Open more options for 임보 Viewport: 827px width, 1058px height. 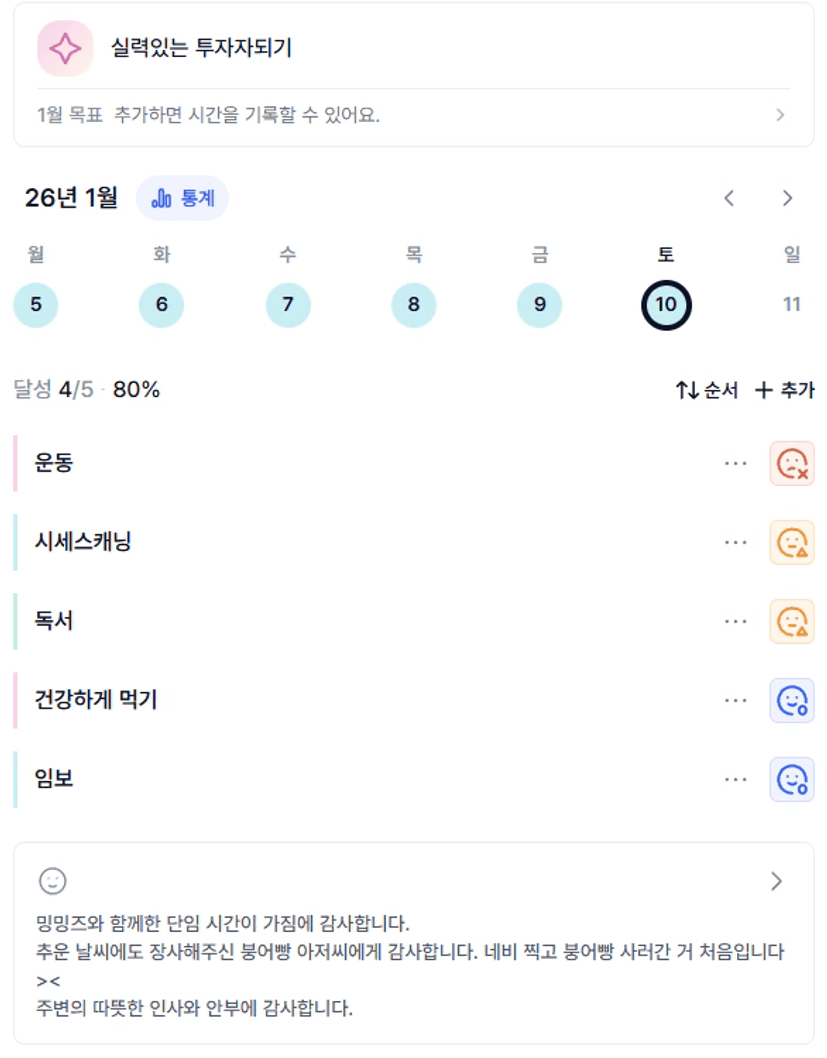tap(736, 779)
